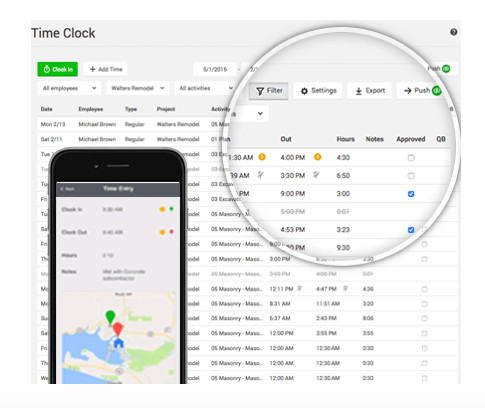Open the All employees dropdown
485x408 pixels.
(x=69, y=88)
